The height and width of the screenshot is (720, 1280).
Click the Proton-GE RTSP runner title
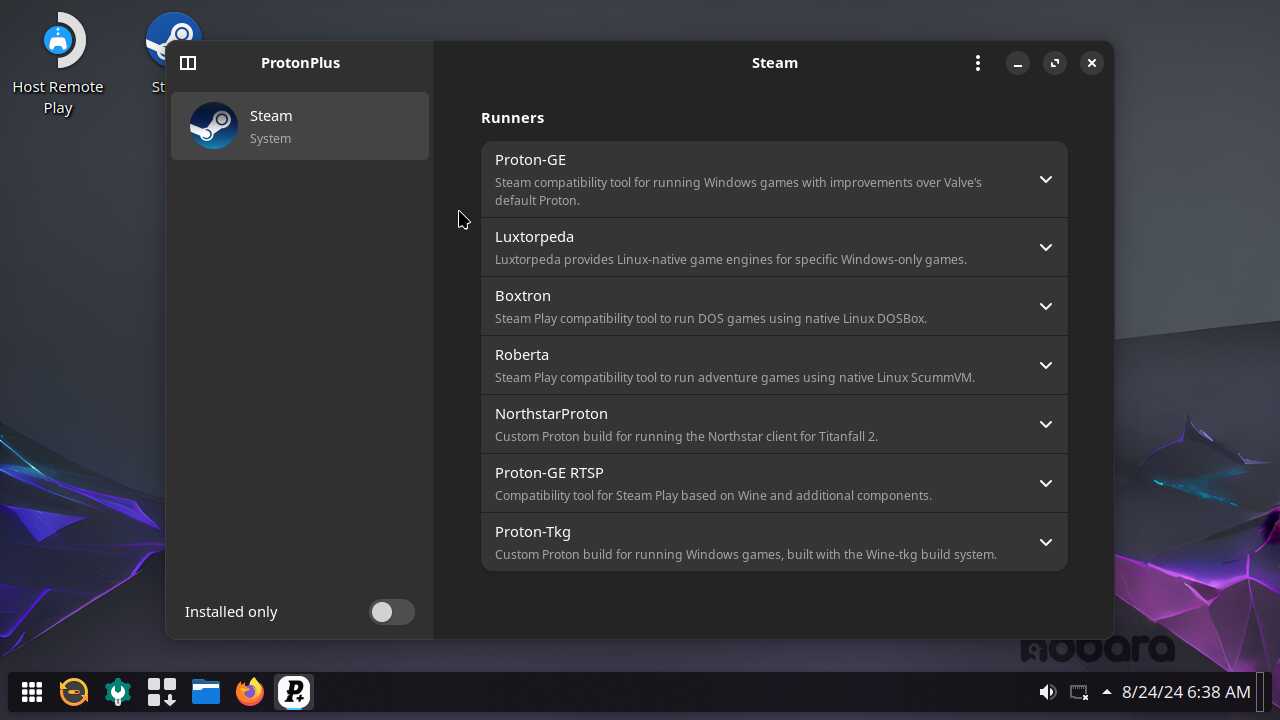click(x=549, y=473)
